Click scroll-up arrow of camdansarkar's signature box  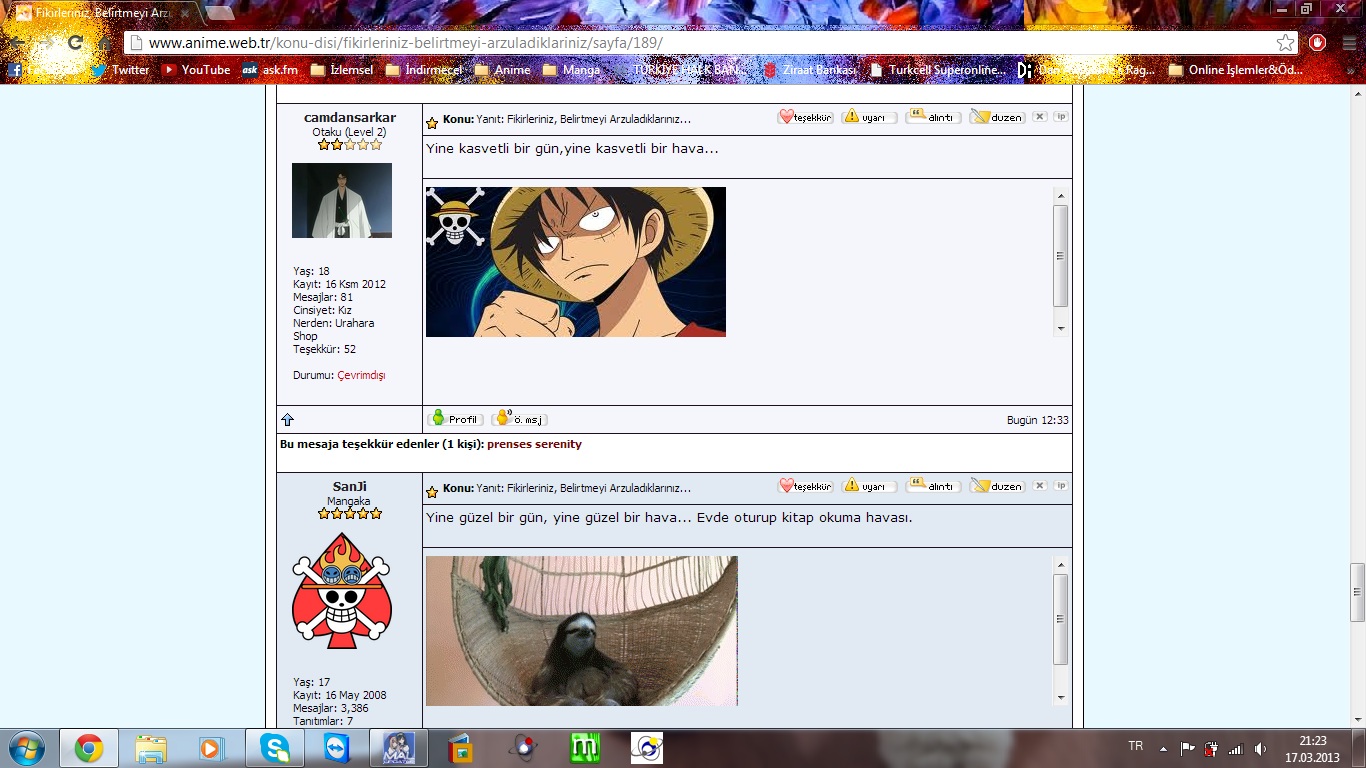[1061, 196]
